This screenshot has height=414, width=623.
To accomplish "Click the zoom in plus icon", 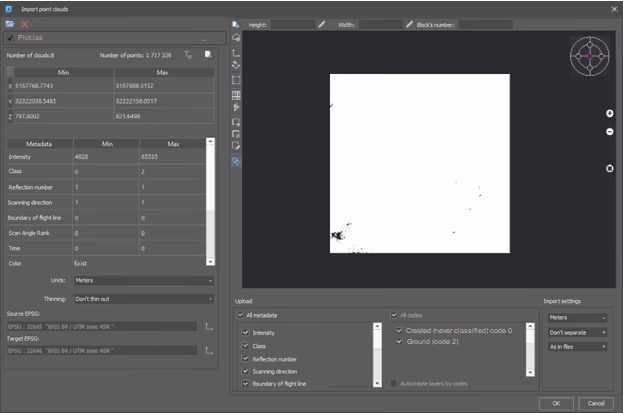I will pos(609,114).
